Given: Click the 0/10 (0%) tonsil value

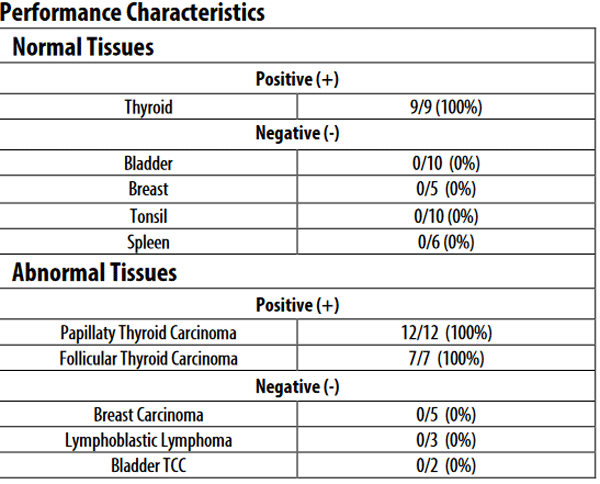Looking at the screenshot, I should coord(445,215).
